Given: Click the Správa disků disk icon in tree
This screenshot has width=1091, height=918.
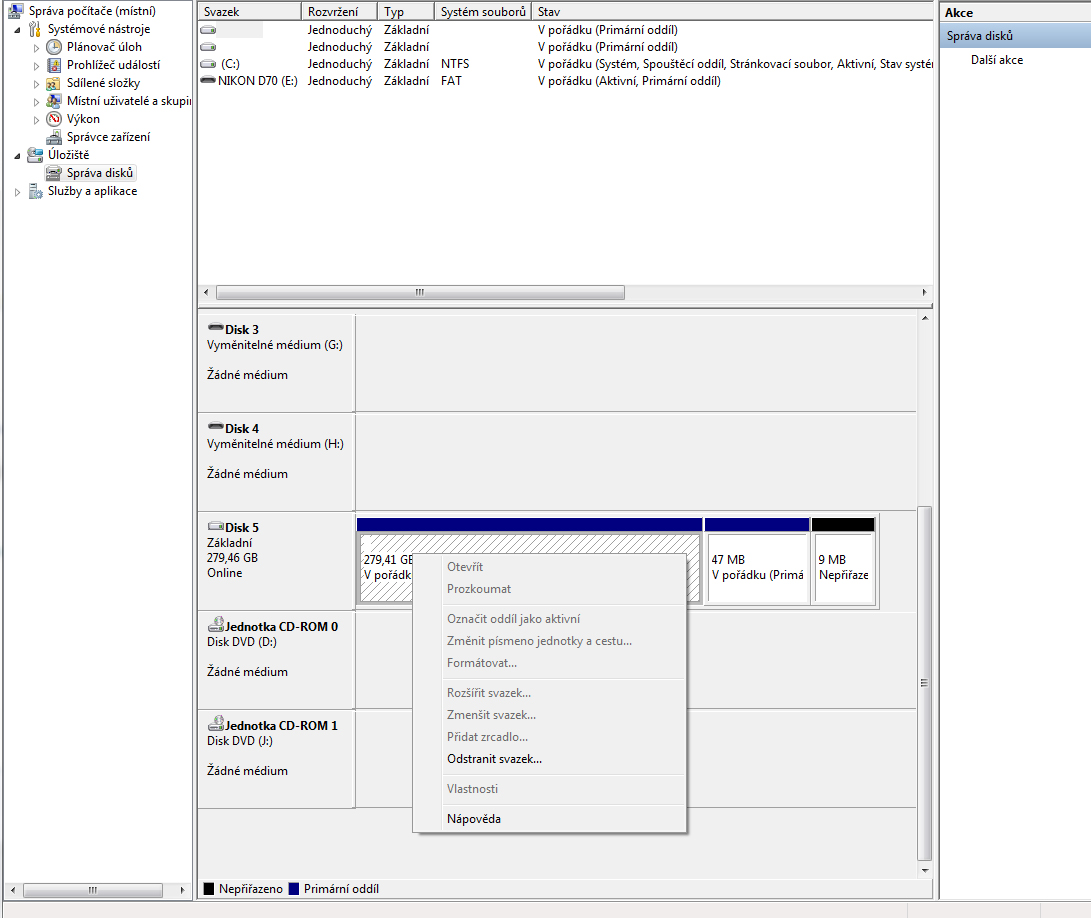Looking at the screenshot, I should pyautogui.click(x=54, y=173).
